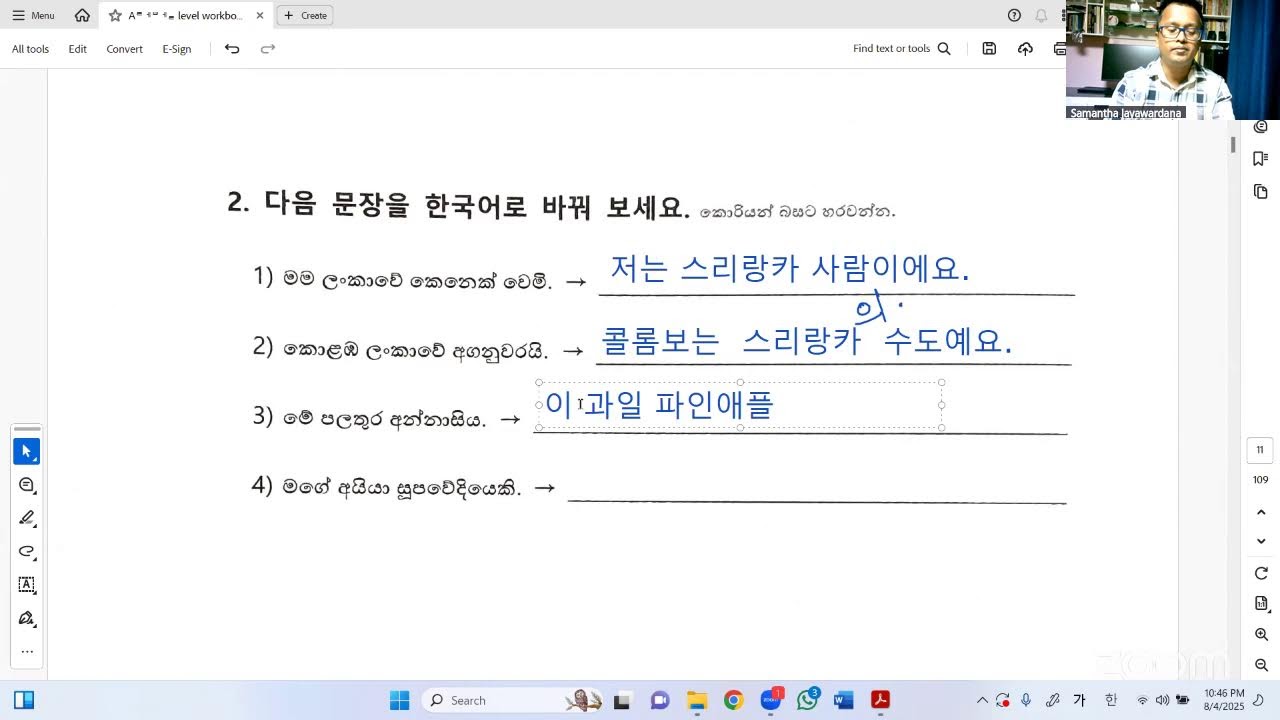Viewport: 1280px width, 720px height.
Task: Open Wi-Fi network settings tray icon
Action: 1143,700
